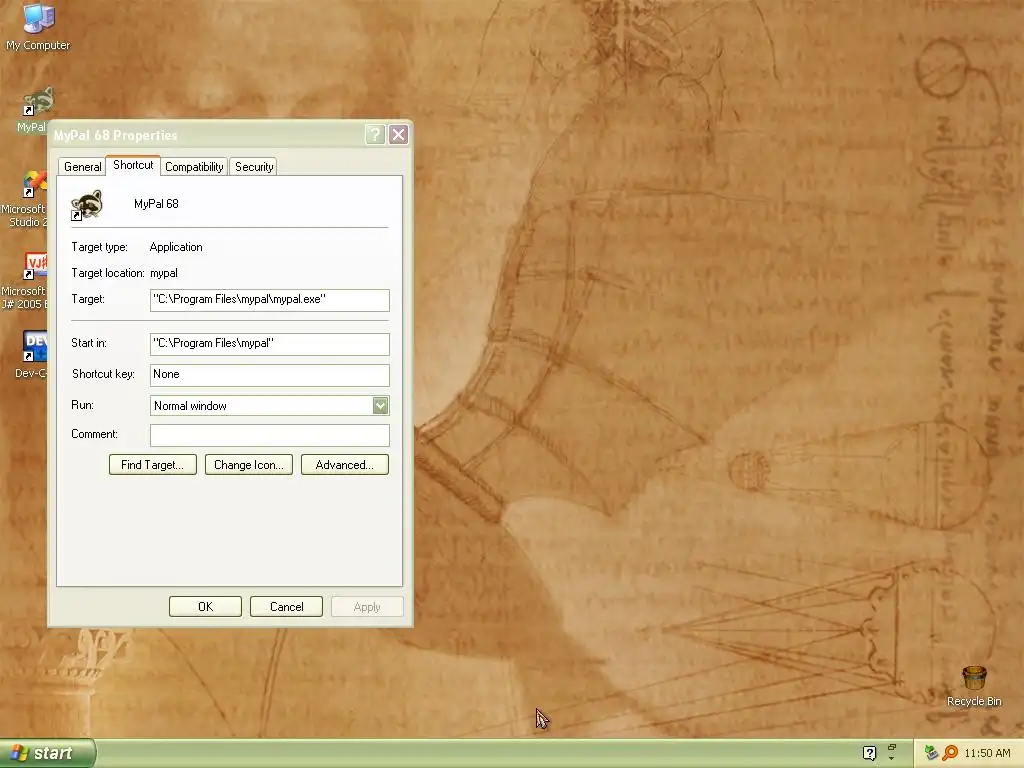Click the 'Application' target type text
1024x768 pixels.
tap(176, 247)
